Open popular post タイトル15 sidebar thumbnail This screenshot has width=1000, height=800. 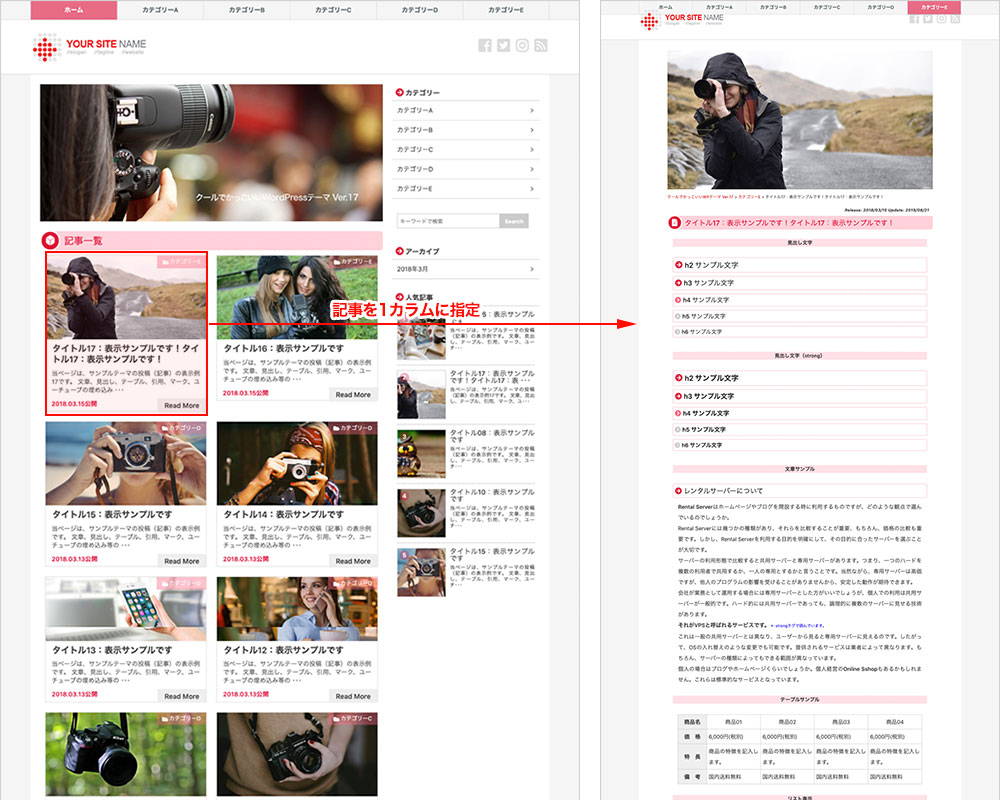(421, 572)
